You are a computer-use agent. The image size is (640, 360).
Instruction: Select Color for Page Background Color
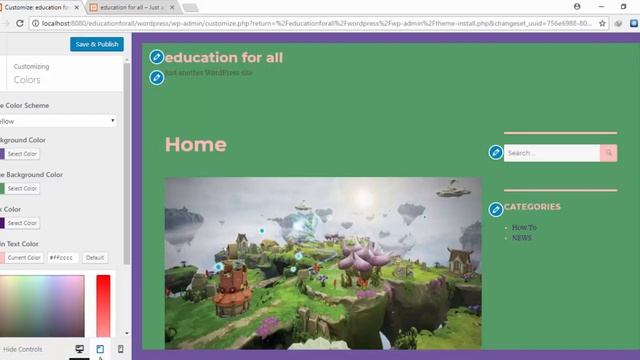(x=22, y=189)
